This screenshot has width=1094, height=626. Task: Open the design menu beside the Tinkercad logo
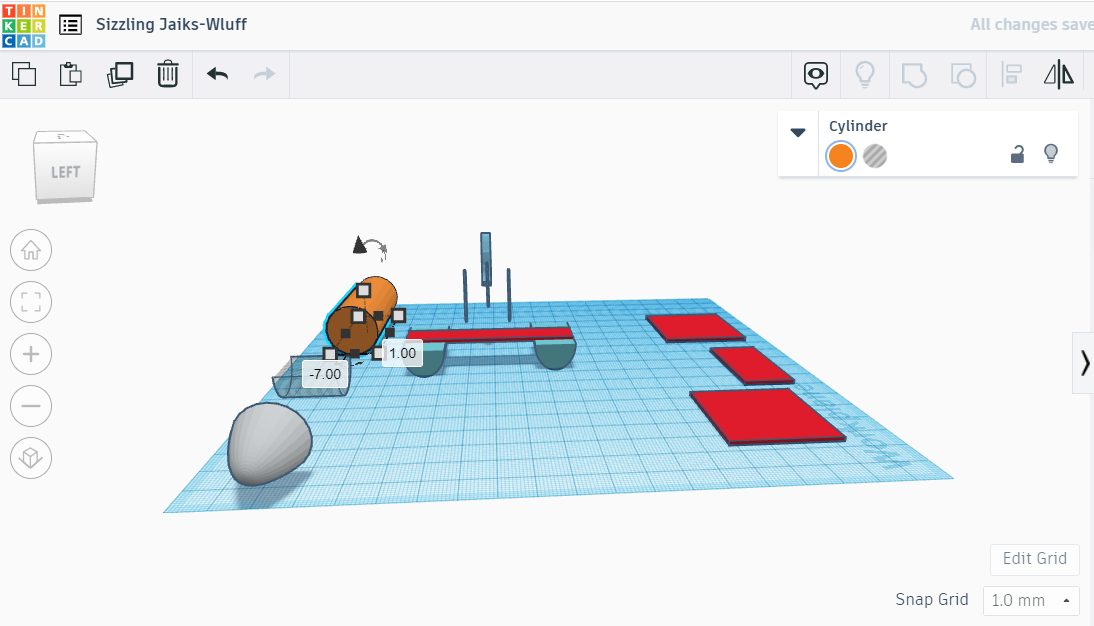coord(69,24)
